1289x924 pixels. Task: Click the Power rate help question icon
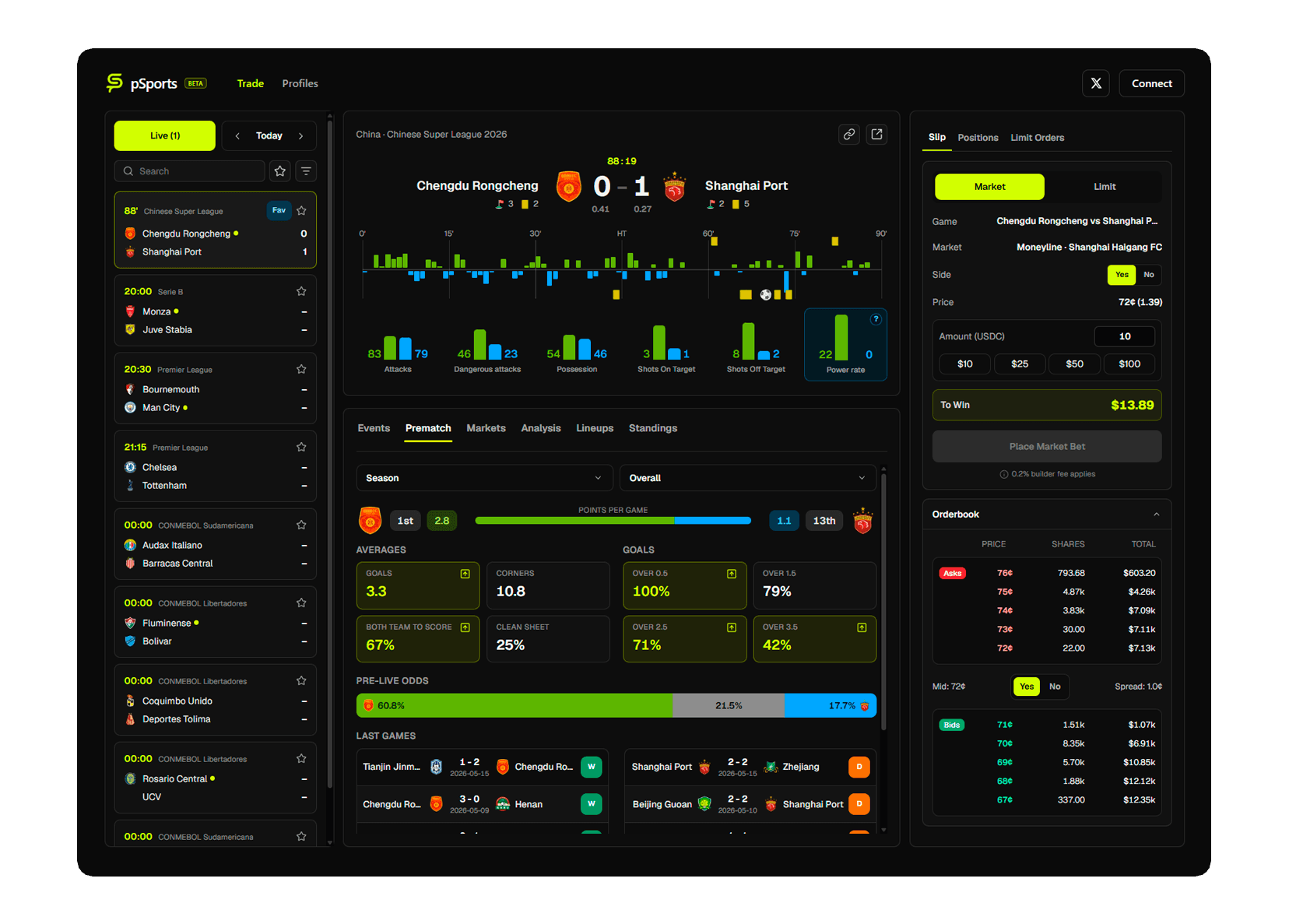tap(876, 319)
